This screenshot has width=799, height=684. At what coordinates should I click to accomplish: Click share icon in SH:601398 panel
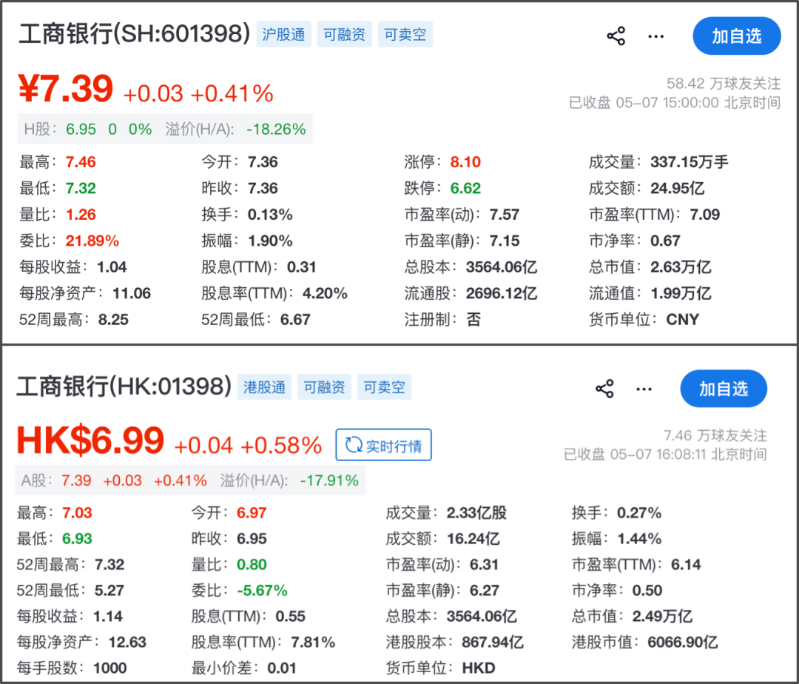(616, 36)
